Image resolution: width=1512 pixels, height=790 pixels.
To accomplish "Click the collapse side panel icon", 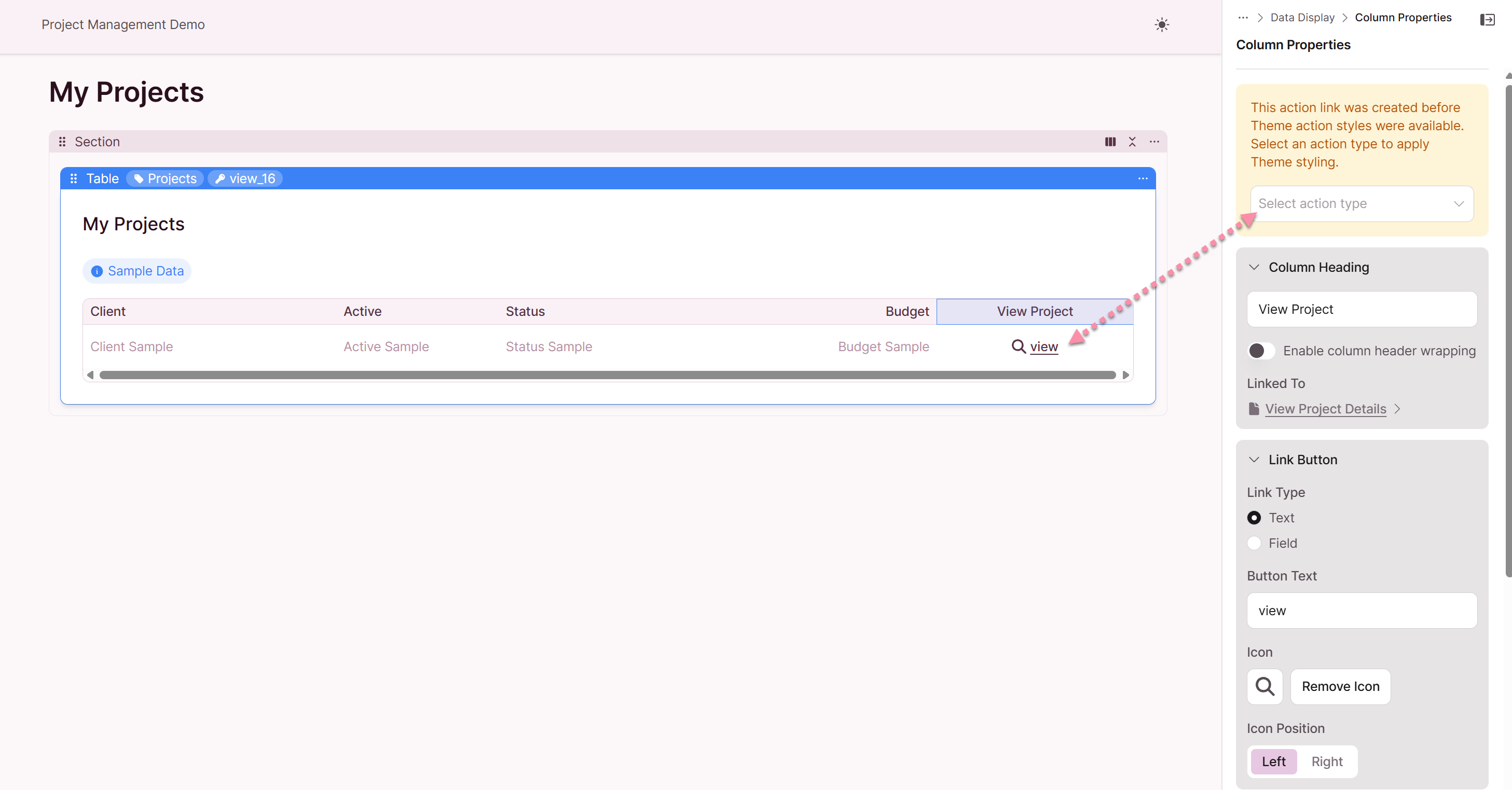I will coord(1487,20).
